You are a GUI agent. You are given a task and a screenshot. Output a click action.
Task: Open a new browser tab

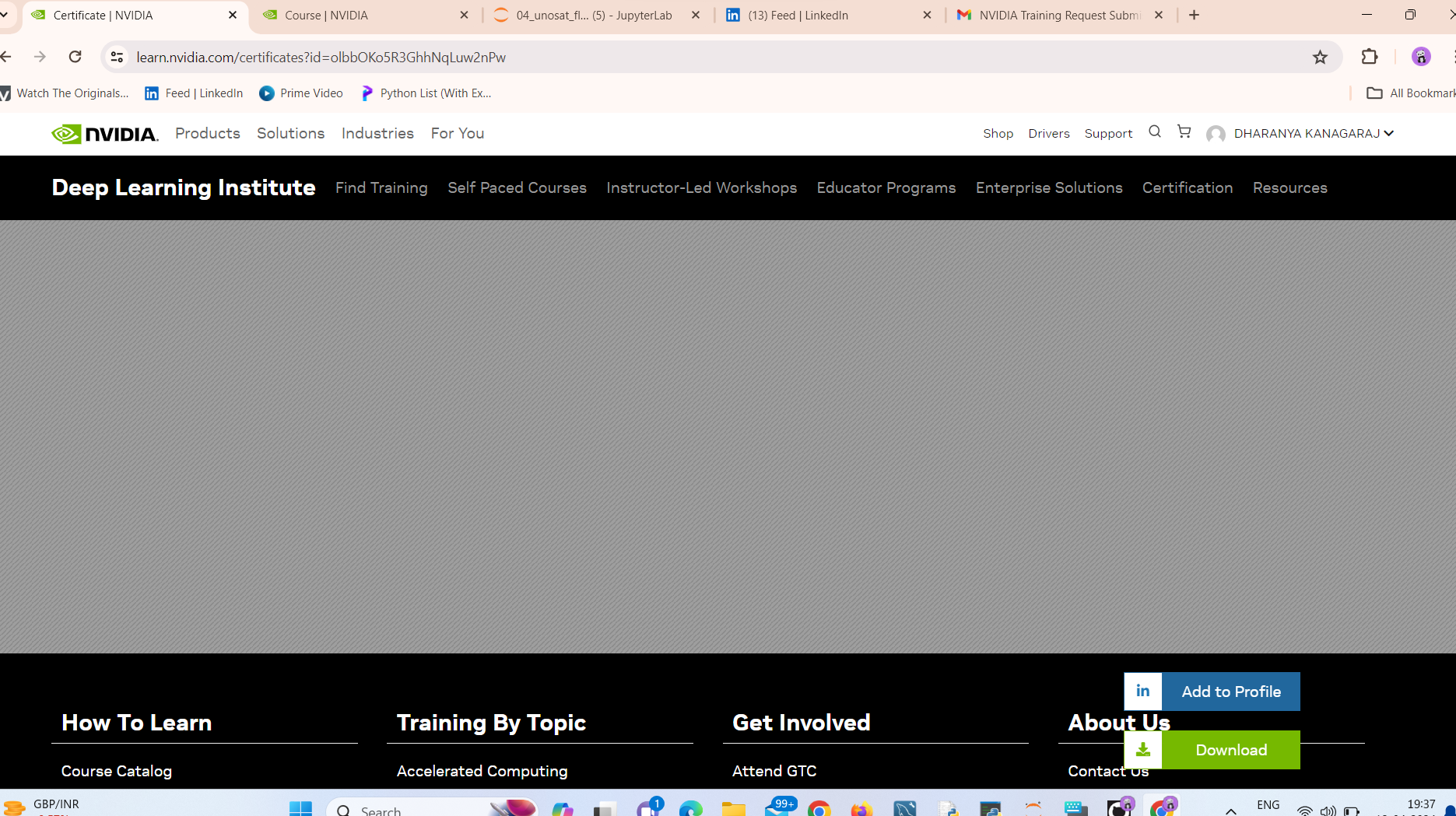pos(1194,15)
